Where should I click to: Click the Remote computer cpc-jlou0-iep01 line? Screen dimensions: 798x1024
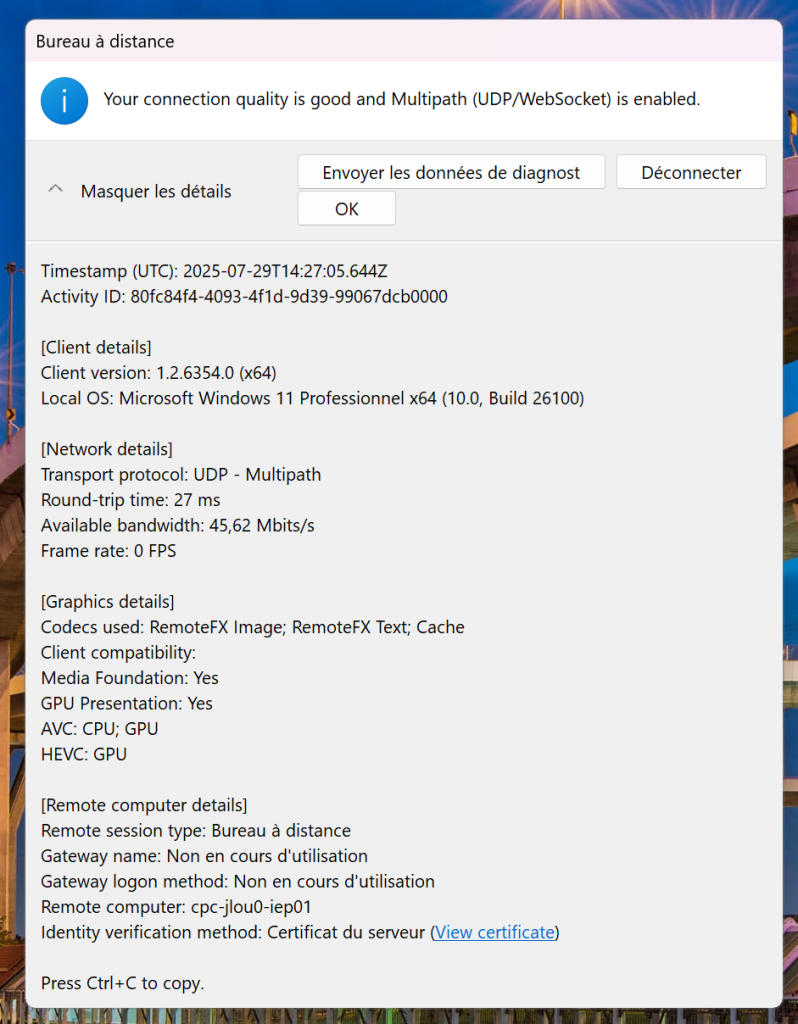[x=176, y=907]
